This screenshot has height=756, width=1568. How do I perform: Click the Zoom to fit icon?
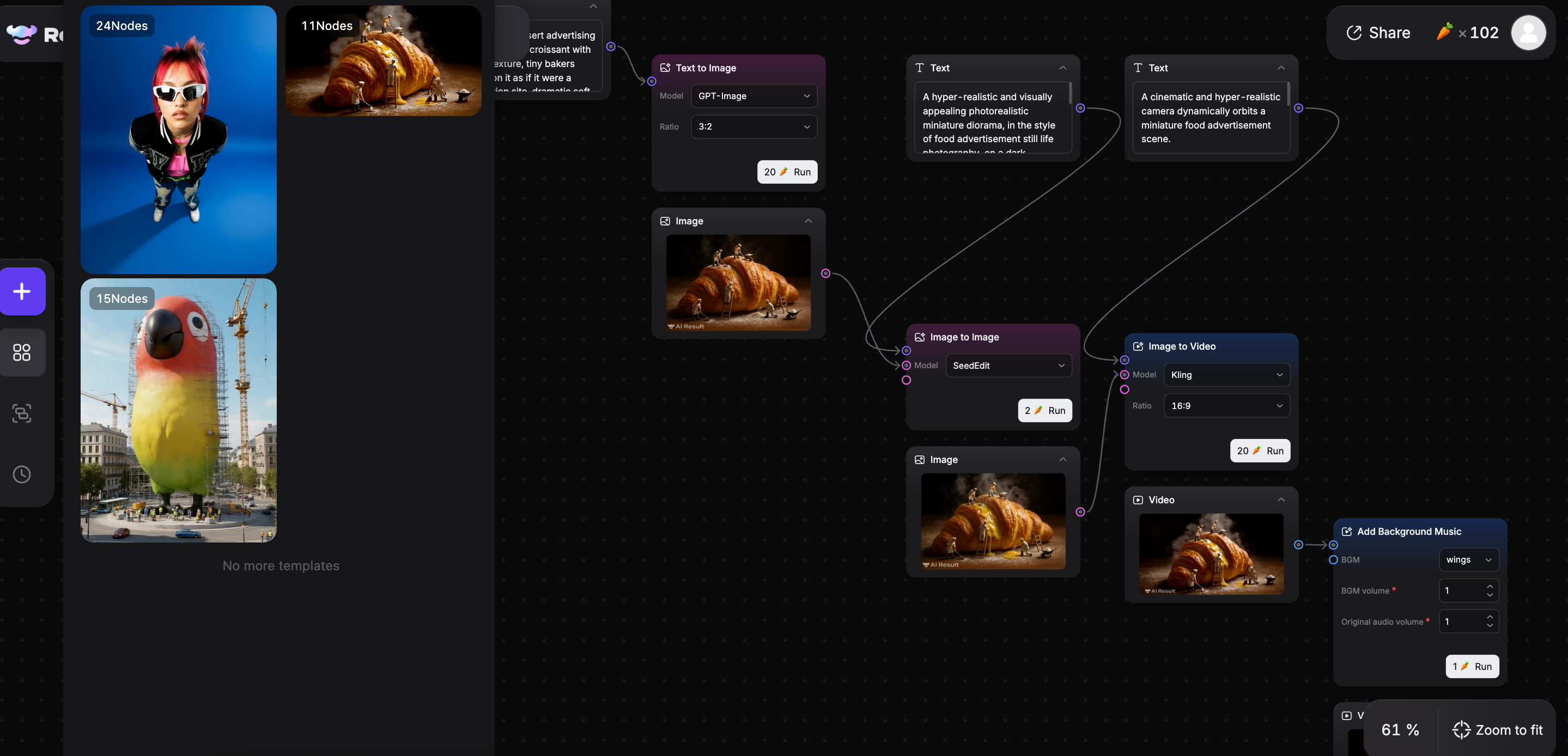pyautogui.click(x=1461, y=729)
